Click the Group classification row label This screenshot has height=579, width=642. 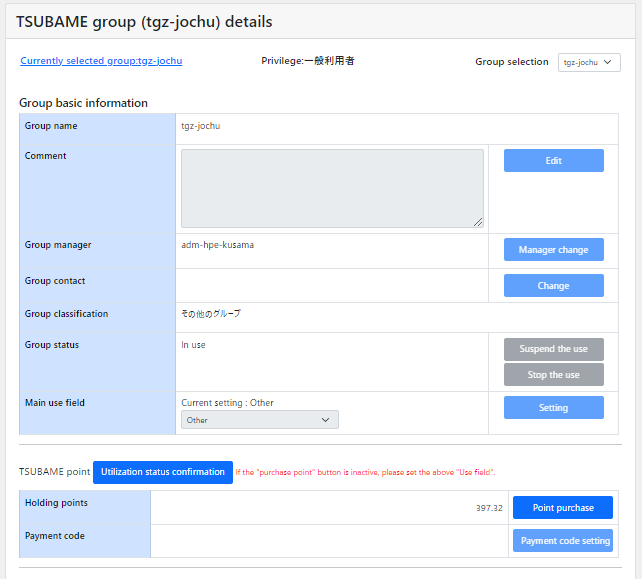click(66, 314)
